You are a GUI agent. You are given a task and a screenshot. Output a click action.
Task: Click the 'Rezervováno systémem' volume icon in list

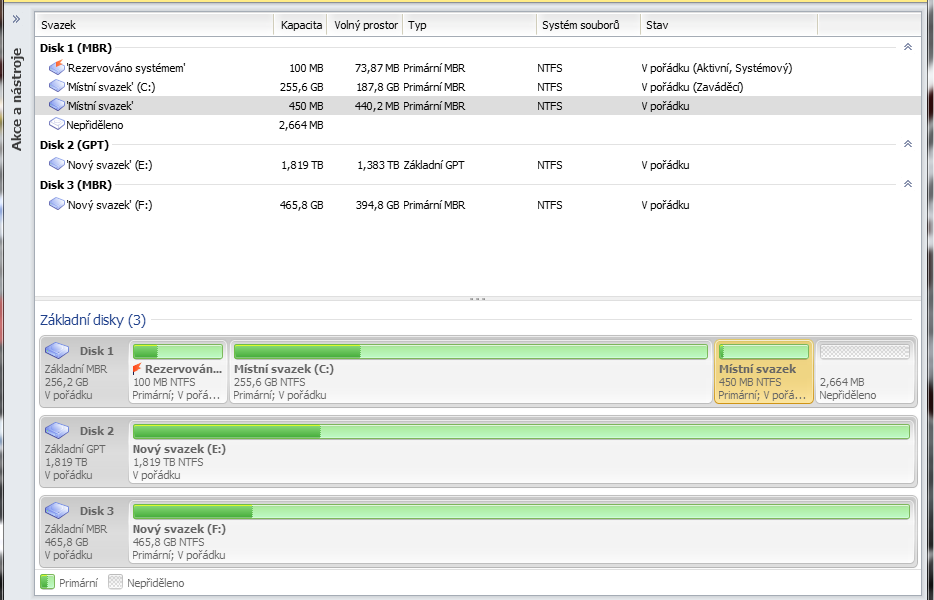click(56, 68)
